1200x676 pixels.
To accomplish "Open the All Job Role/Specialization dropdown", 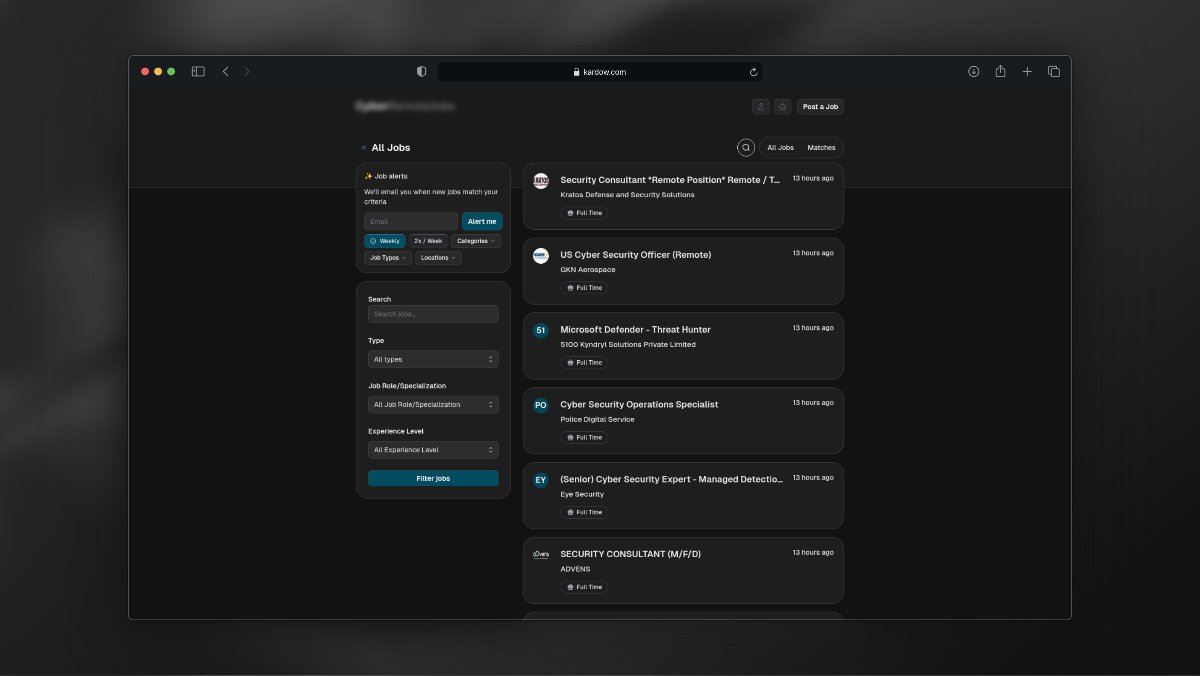I will [x=433, y=405].
